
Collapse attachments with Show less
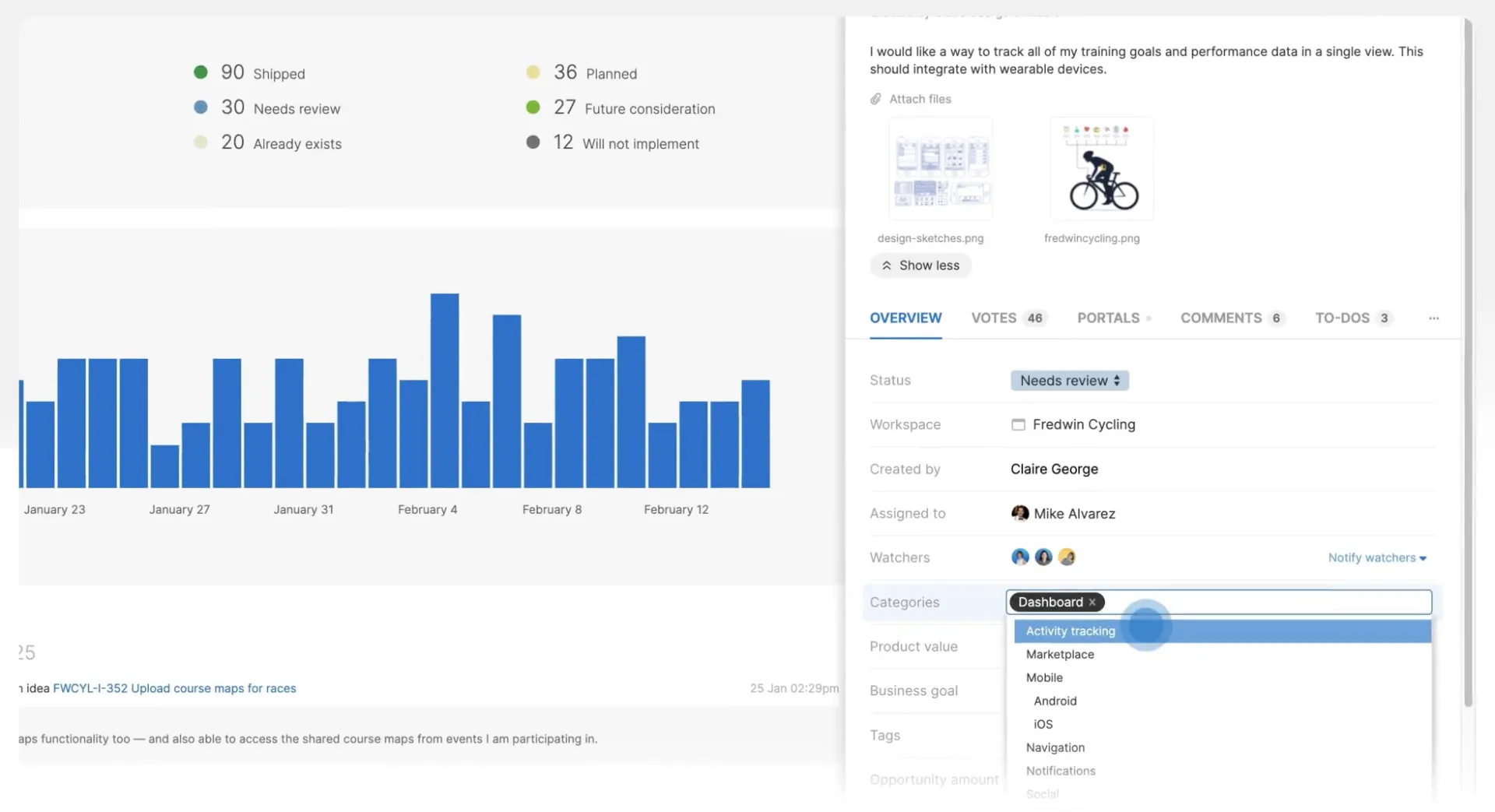point(920,265)
